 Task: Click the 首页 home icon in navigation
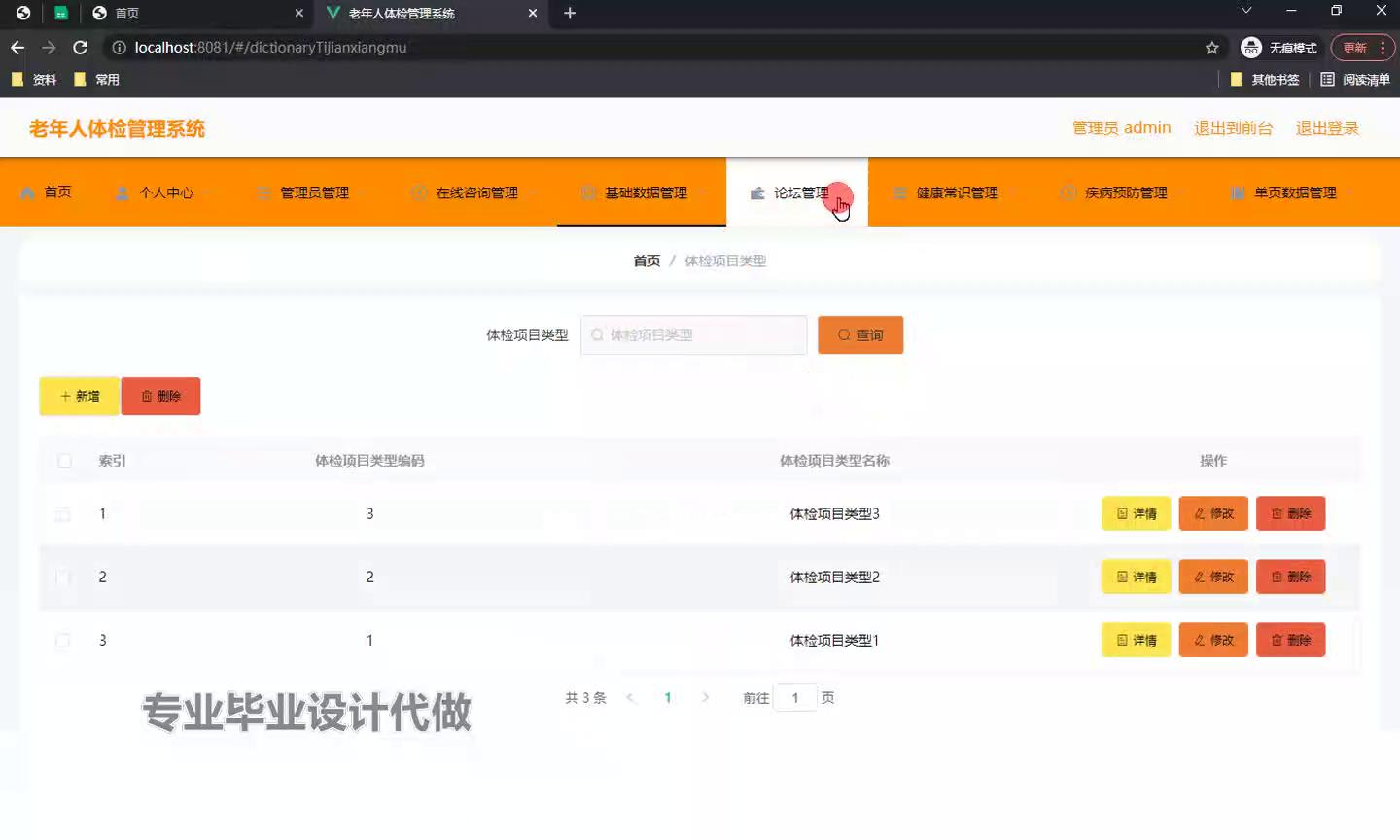pyautogui.click(x=28, y=192)
